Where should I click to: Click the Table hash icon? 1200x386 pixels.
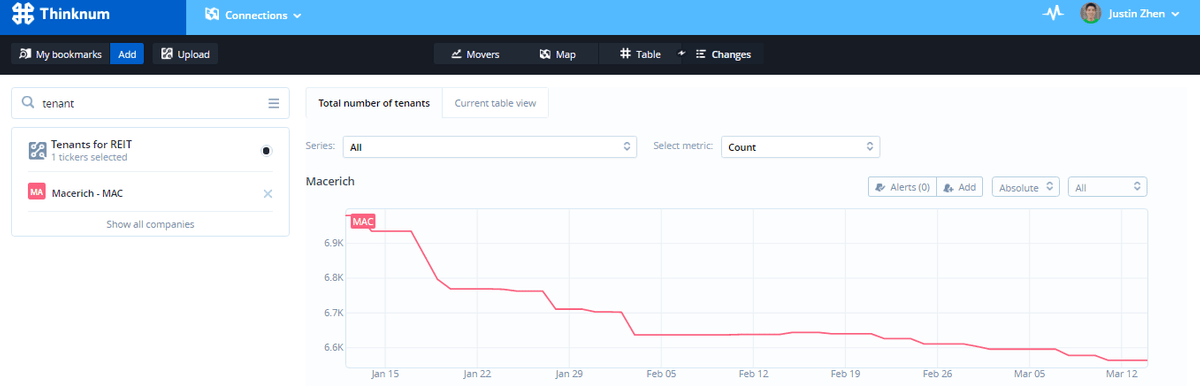(625, 54)
